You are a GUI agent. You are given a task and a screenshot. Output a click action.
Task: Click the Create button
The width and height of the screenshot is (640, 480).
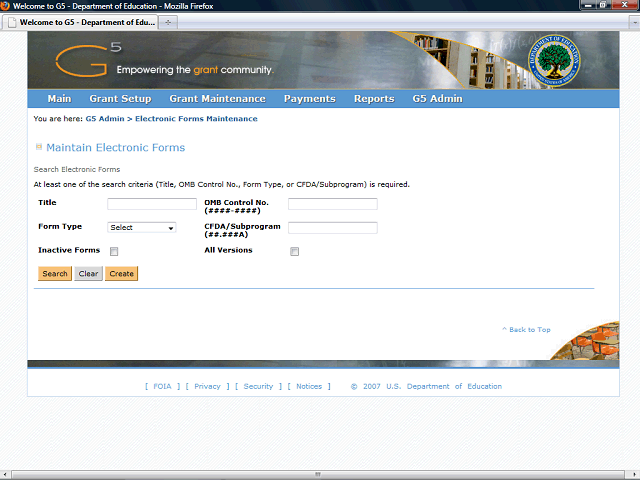coord(121,273)
